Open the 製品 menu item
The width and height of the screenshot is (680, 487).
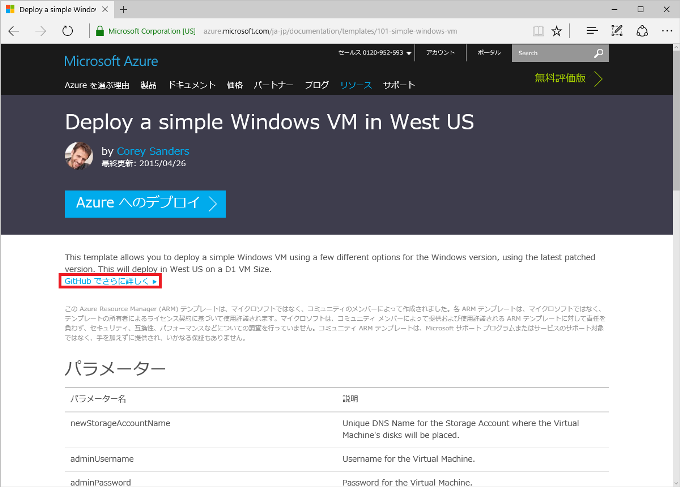pyautogui.click(x=148, y=85)
